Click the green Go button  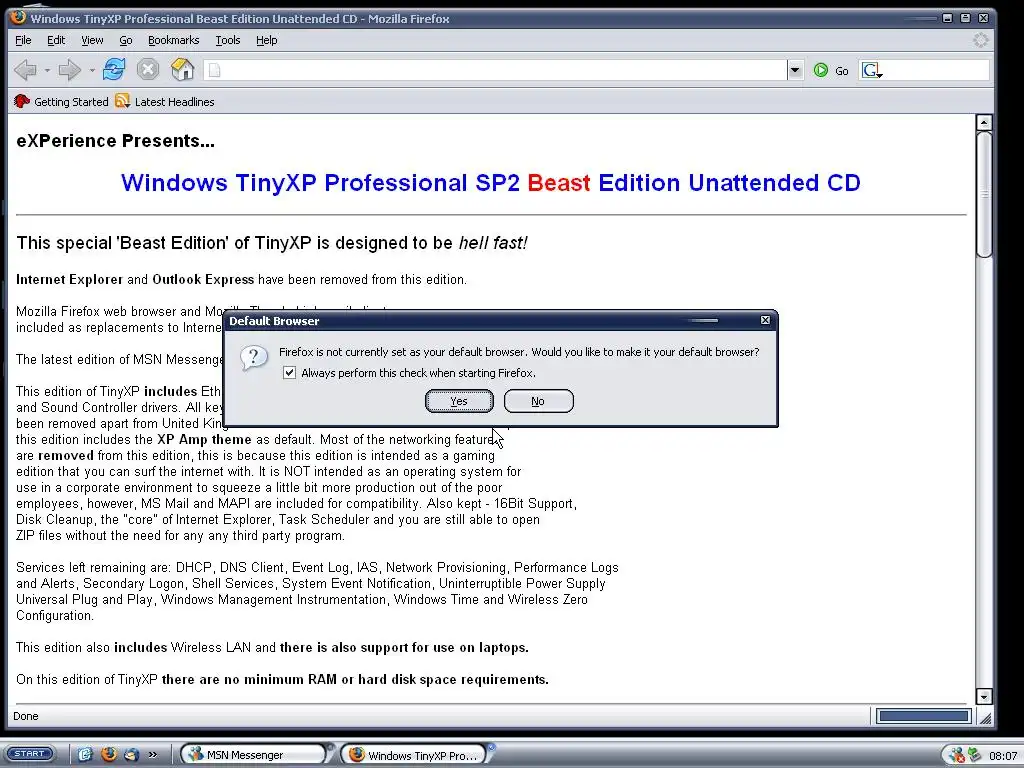click(x=831, y=71)
